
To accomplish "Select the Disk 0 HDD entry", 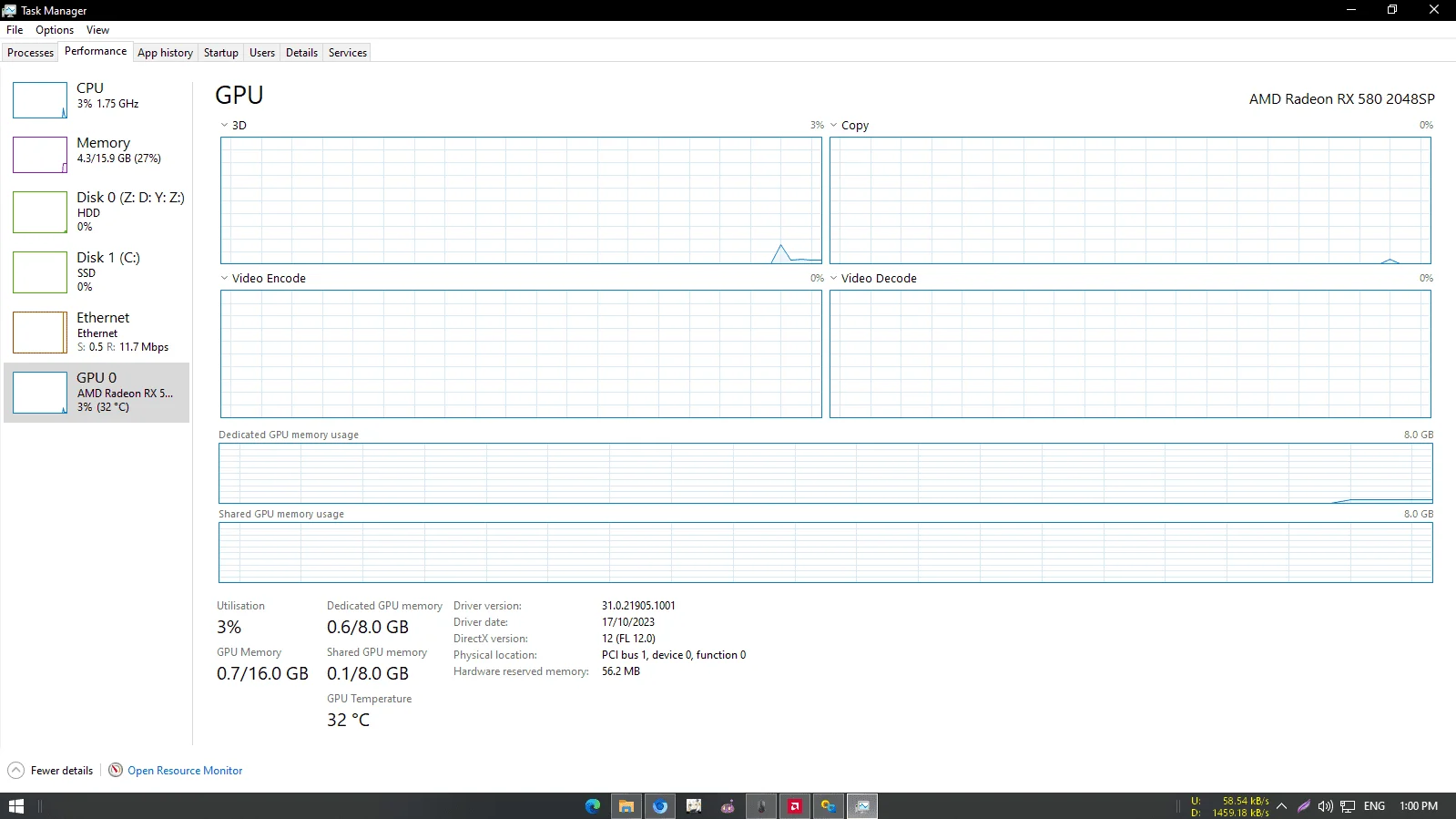I will pyautogui.click(x=97, y=211).
